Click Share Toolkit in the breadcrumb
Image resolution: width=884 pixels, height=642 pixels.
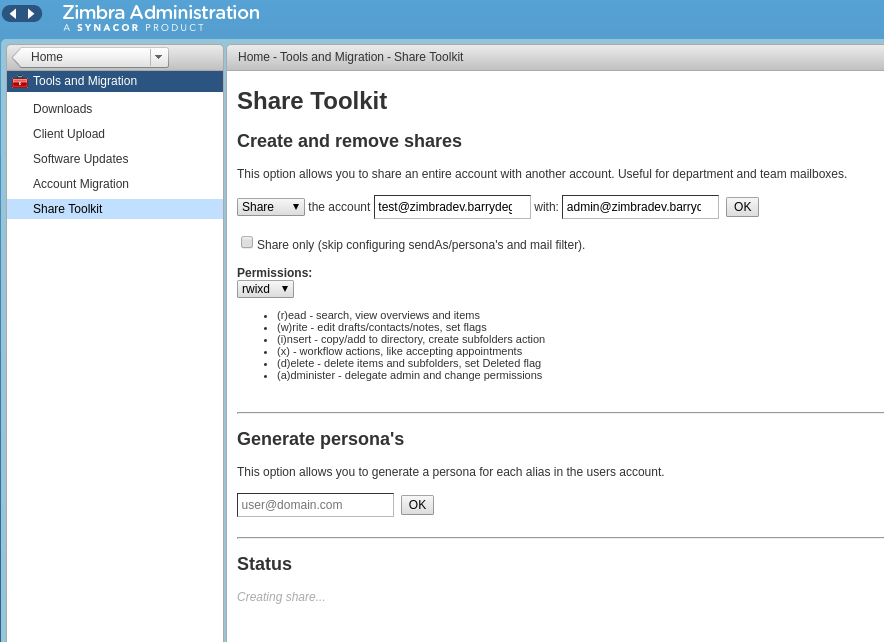coord(428,57)
